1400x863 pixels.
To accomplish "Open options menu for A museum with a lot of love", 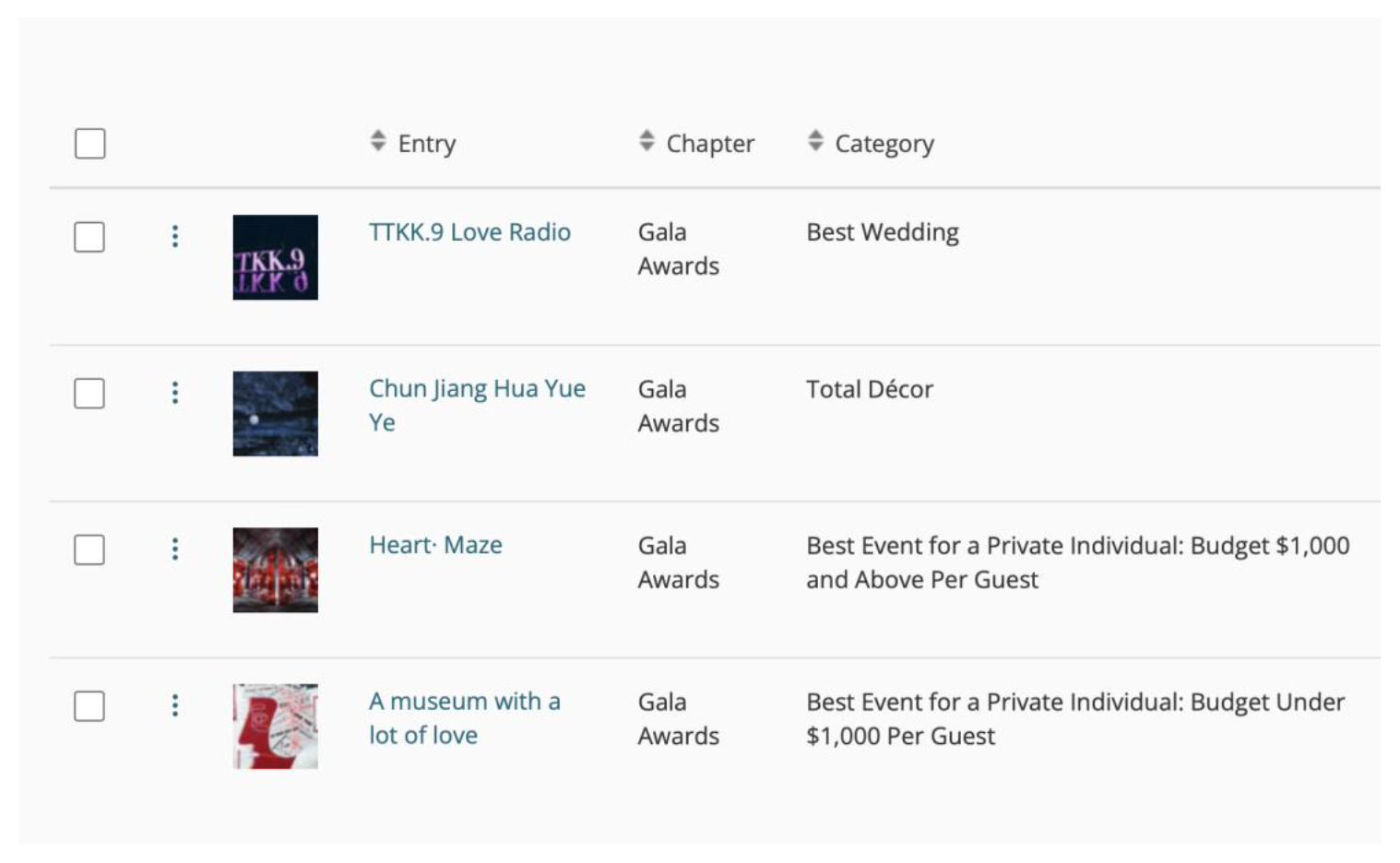I will tap(175, 706).
